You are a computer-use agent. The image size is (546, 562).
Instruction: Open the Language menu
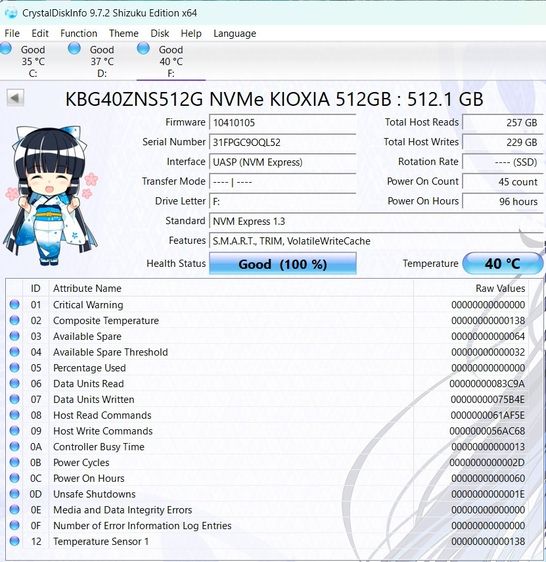click(234, 33)
